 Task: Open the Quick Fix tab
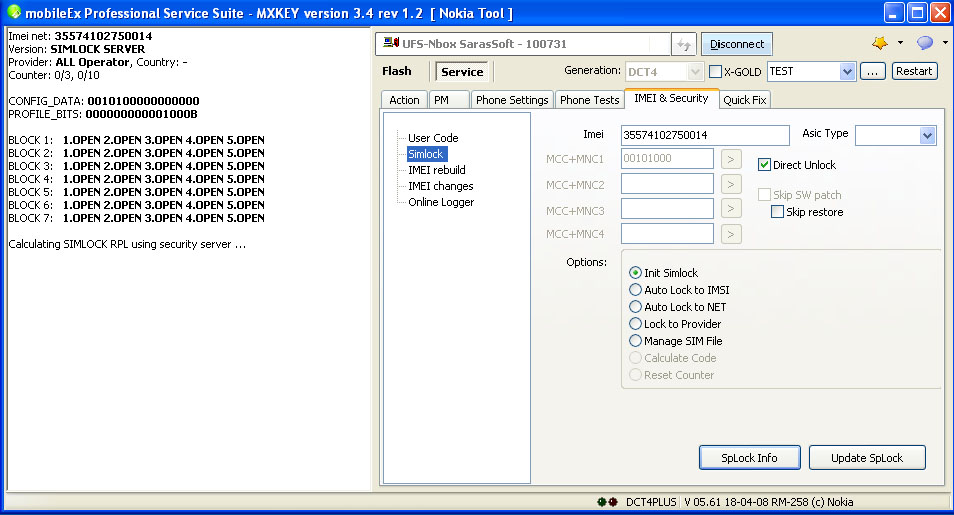point(745,100)
